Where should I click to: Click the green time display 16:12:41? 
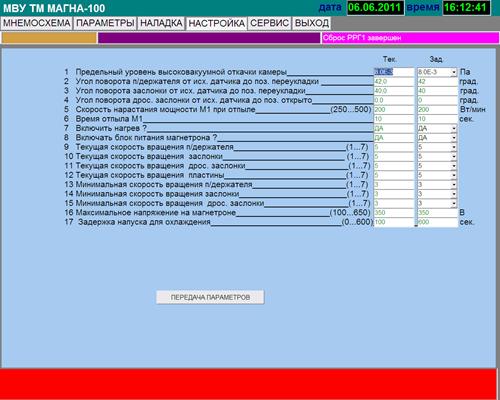[466, 7]
